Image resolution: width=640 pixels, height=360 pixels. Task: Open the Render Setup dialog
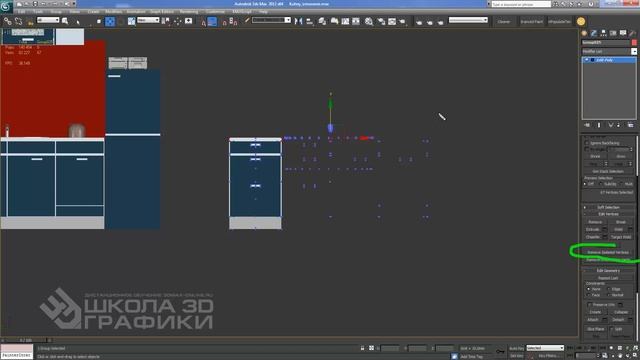(382, 21)
